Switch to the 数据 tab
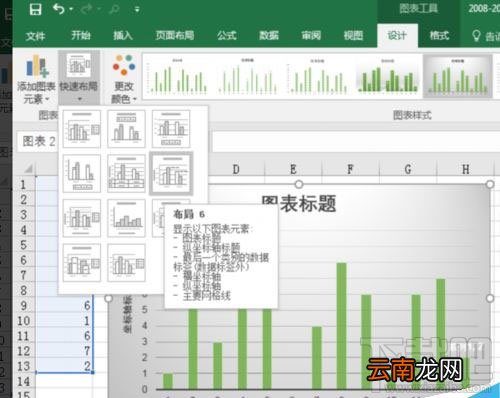Screen dimensions: 500x398 (x=269, y=35)
